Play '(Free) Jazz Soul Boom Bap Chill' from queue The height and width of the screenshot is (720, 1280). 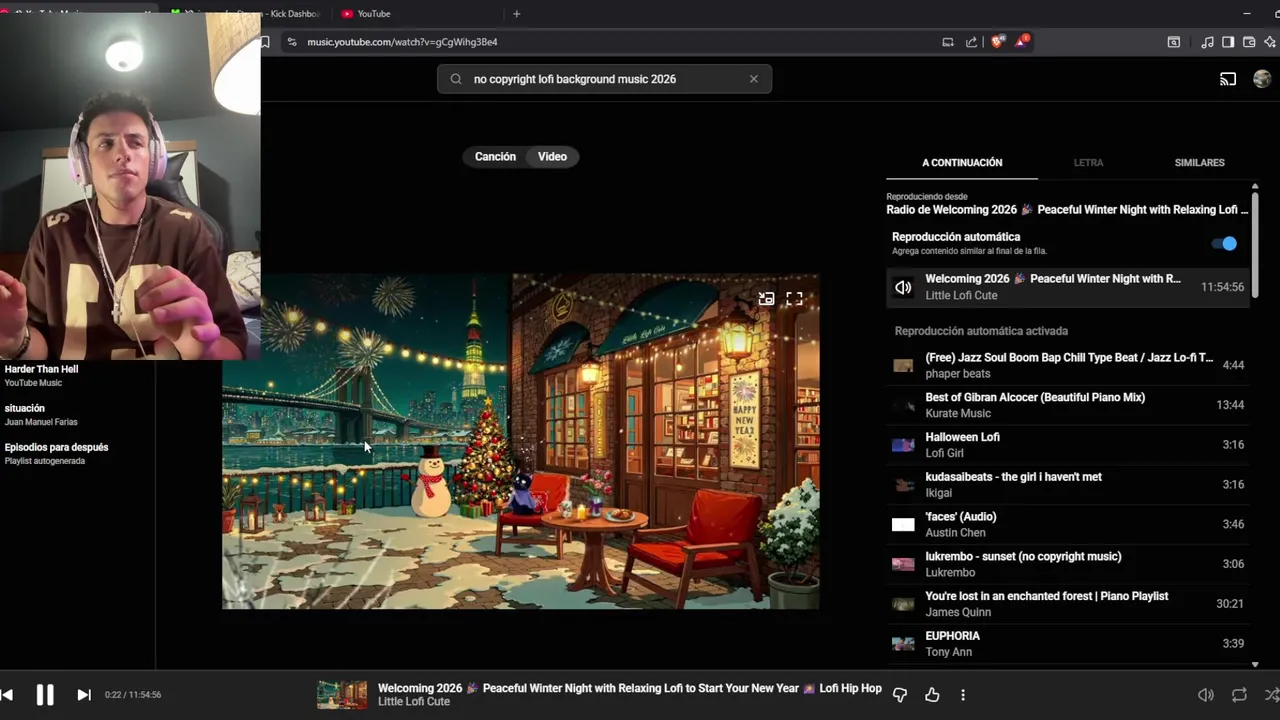[x=1067, y=365]
